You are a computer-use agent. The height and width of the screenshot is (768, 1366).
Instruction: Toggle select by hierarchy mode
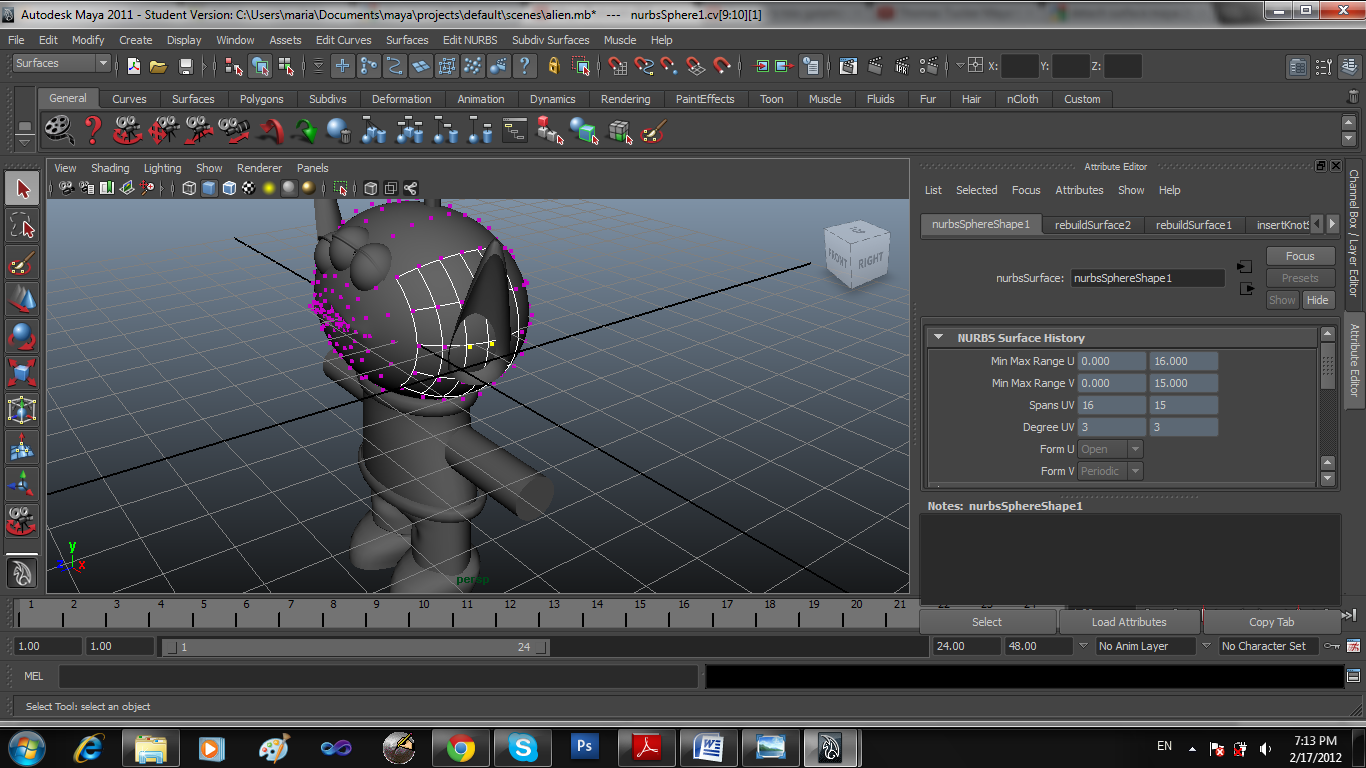click(234, 66)
